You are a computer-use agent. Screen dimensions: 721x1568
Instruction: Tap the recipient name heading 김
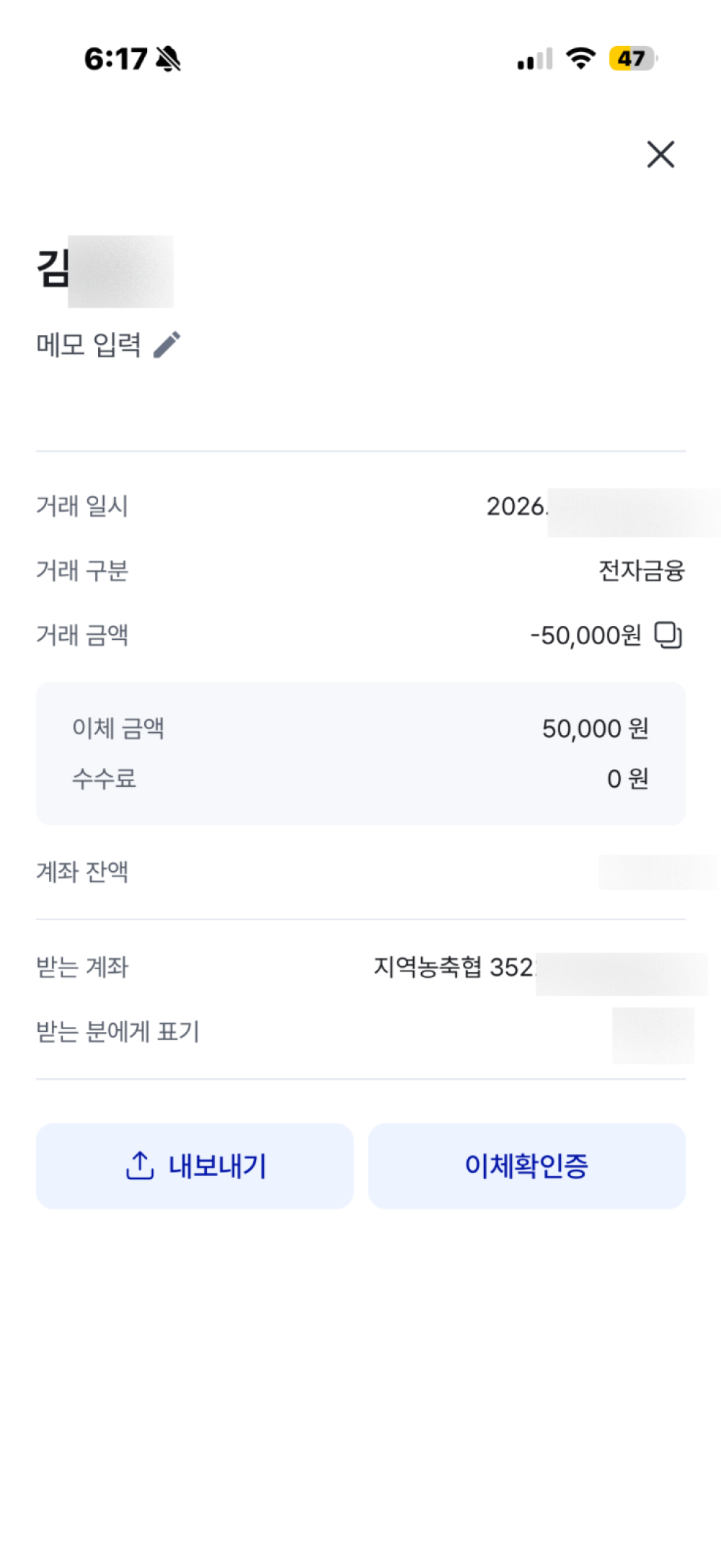coord(53,269)
